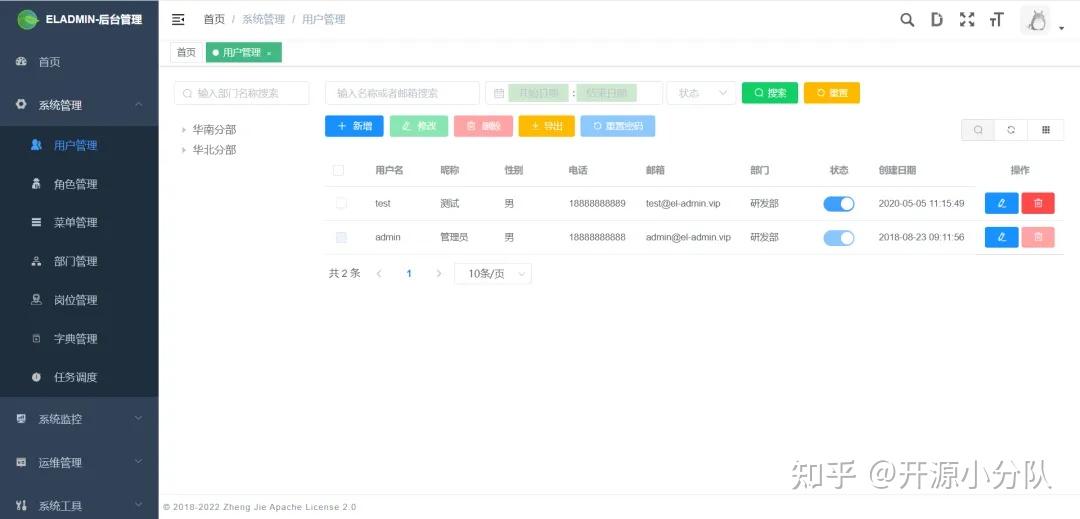Select all rows via header checkbox
The width and height of the screenshot is (1080, 519).
tap(338, 170)
